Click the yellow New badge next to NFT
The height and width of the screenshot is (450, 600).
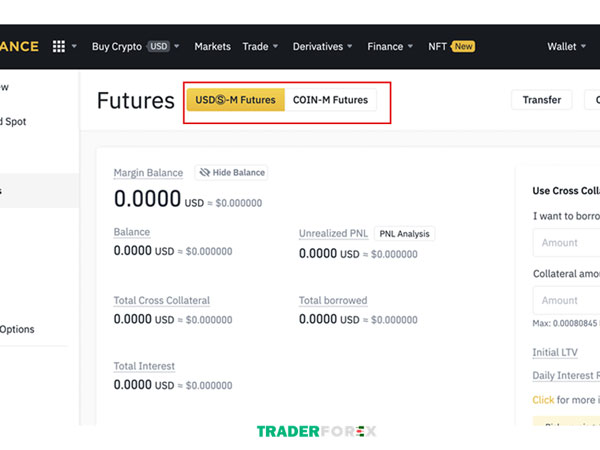(x=463, y=47)
